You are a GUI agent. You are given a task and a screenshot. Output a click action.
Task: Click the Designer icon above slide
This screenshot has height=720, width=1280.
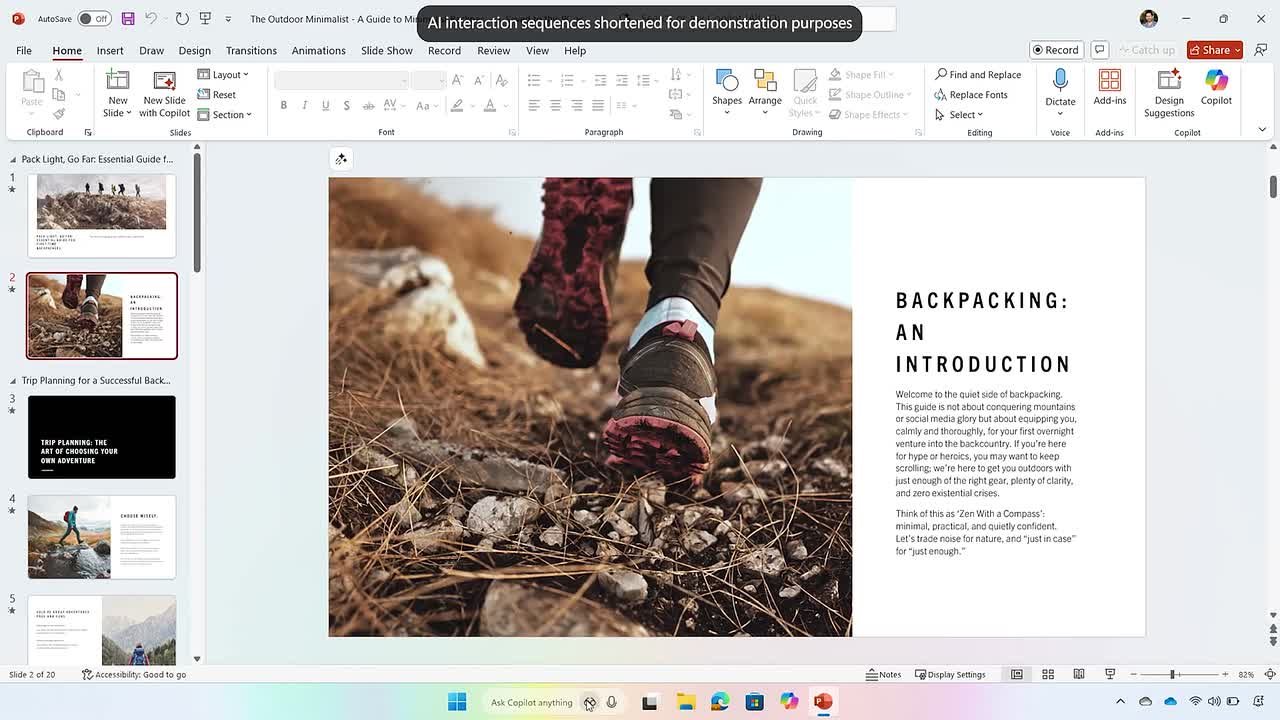coord(341,159)
